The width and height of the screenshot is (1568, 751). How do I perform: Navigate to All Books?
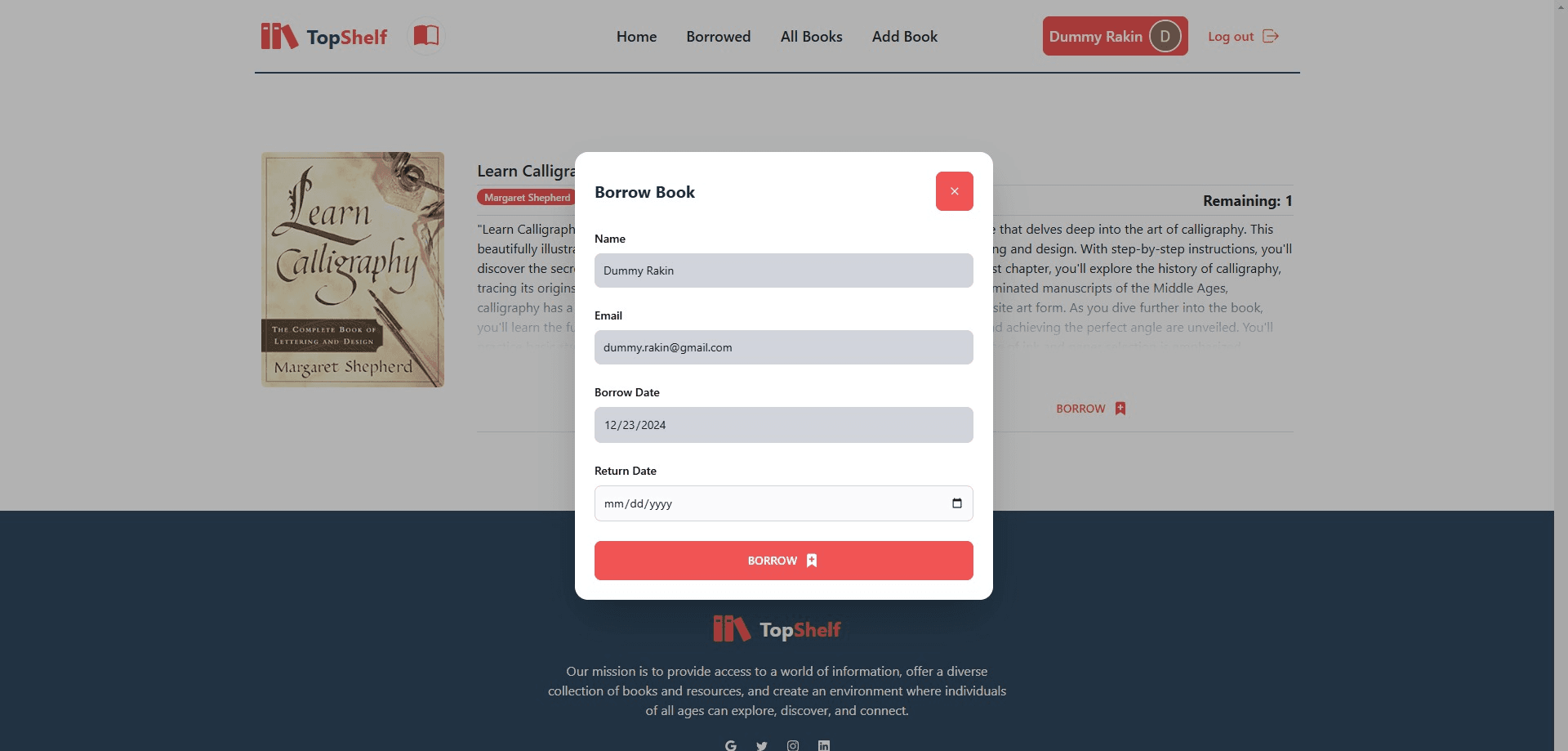pos(811,37)
